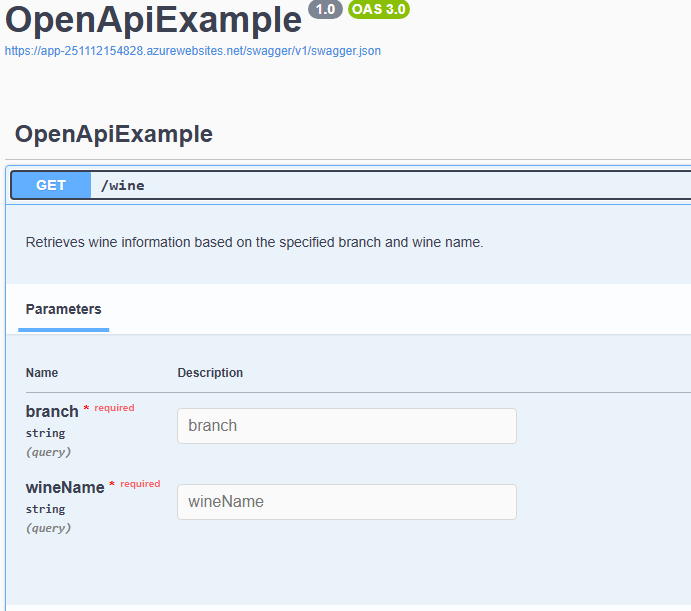Switch to the Parameters tab
The height and width of the screenshot is (611, 691).
pyautogui.click(x=63, y=309)
